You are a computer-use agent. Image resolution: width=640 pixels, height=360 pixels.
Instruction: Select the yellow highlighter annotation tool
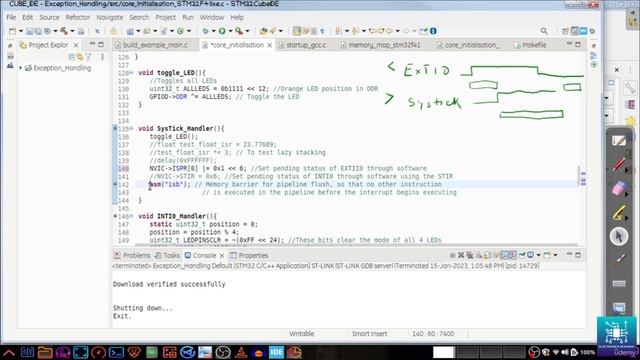coord(619,212)
